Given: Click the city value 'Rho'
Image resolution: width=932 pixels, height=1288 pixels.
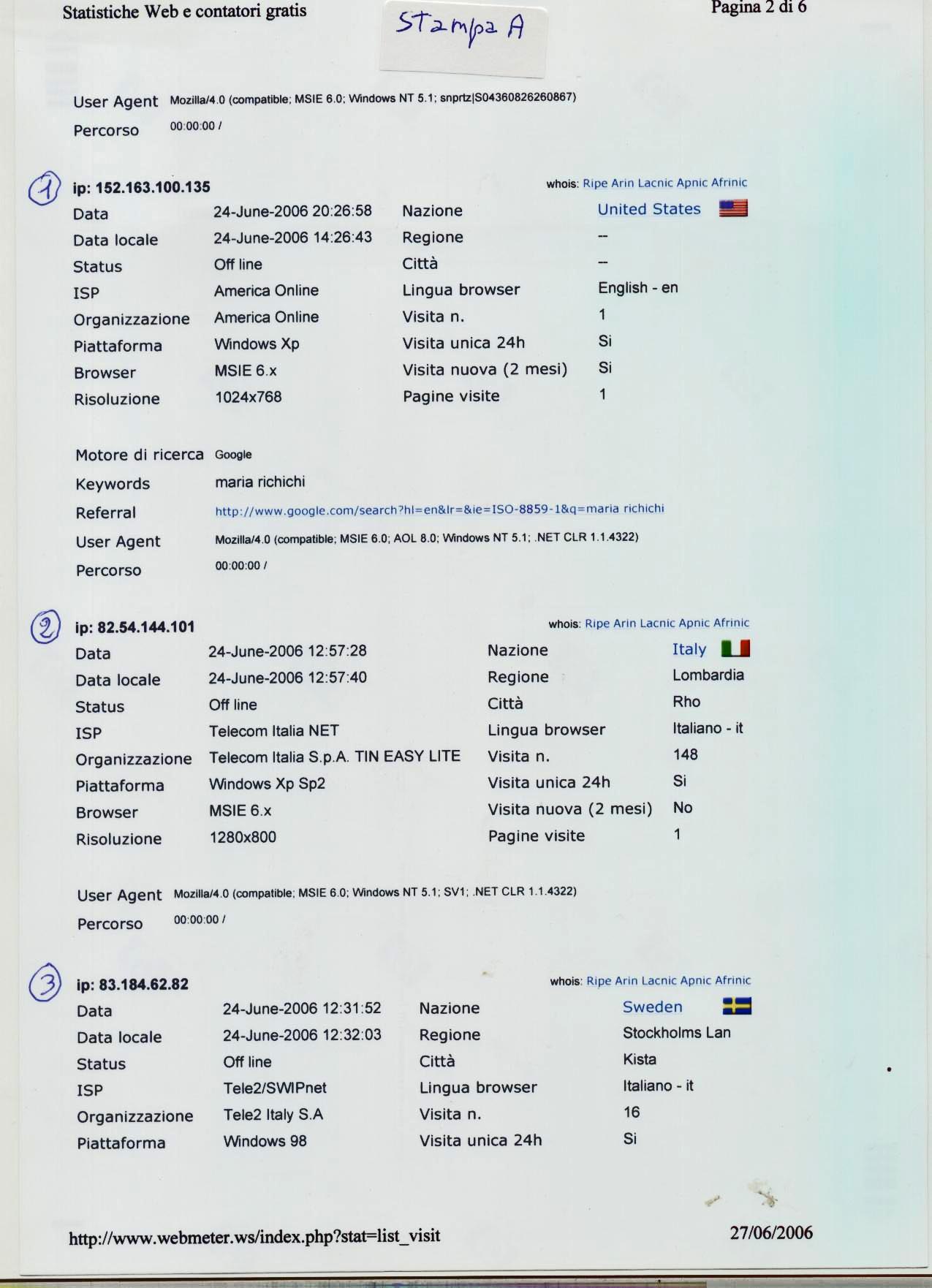Looking at the screenshot, I should click(x=686, y=702).
